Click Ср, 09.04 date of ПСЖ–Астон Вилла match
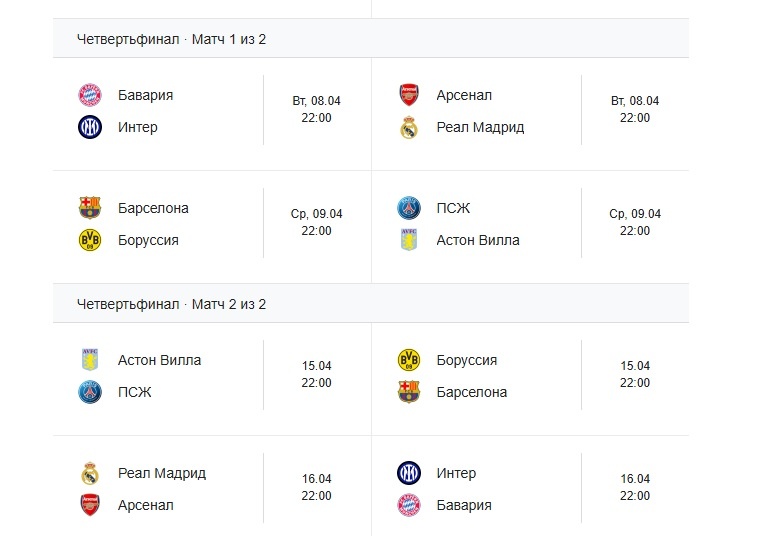The image size is (763, 536). tap(635, 214)
